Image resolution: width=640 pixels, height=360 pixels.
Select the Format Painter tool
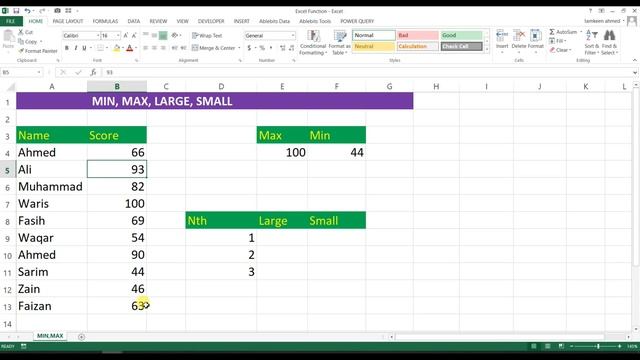point(38,51)
